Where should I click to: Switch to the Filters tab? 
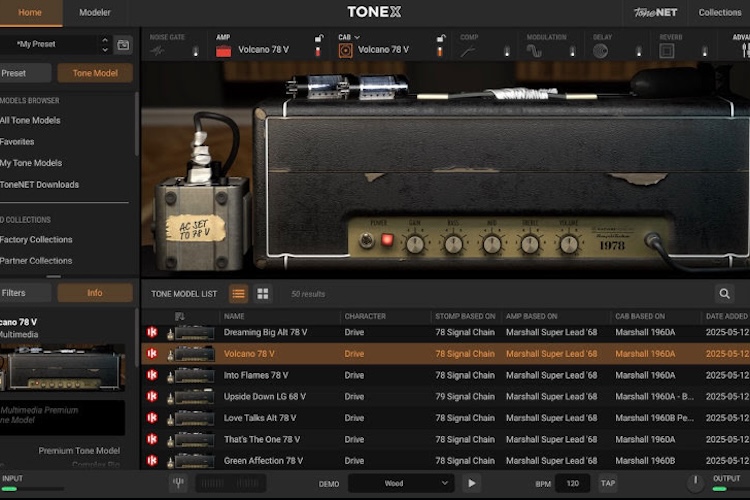coord(25,293)
